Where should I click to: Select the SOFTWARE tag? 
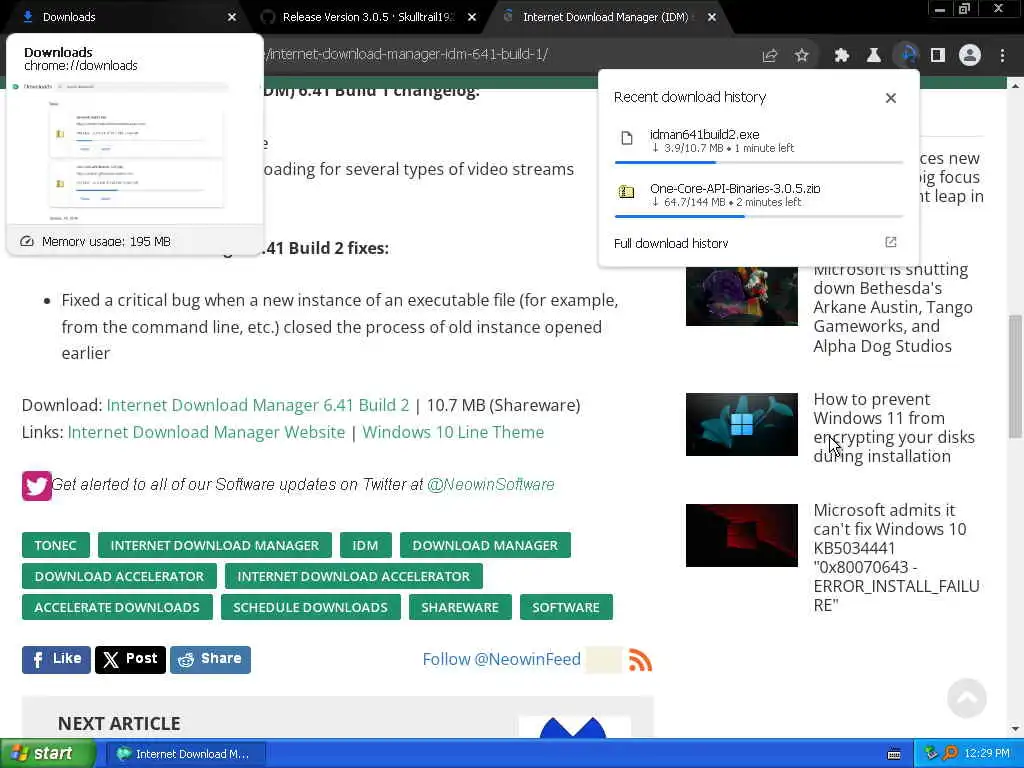pyautogui.click(x=566, y=607)
